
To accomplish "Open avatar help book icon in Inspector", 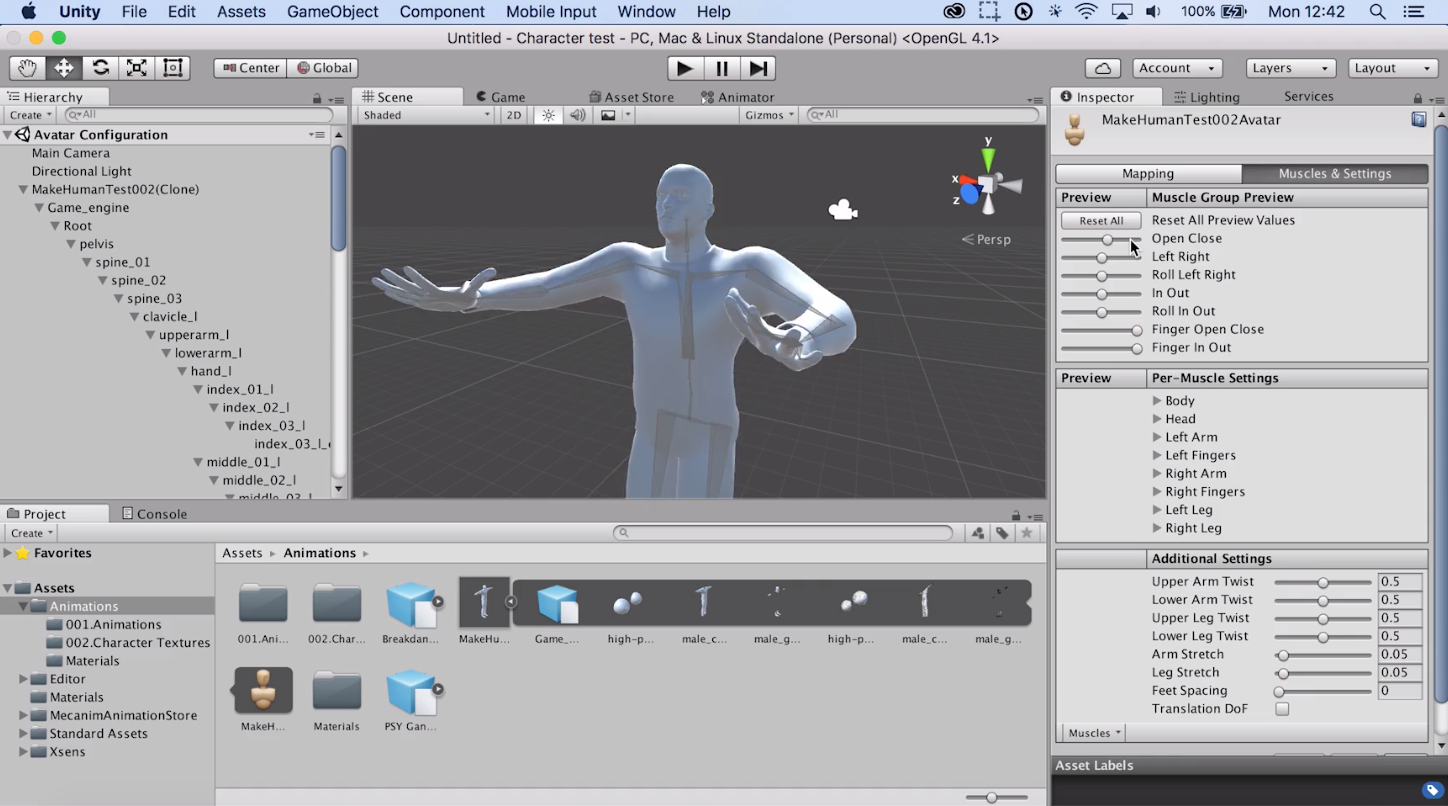I will (x=1418, y=119).
